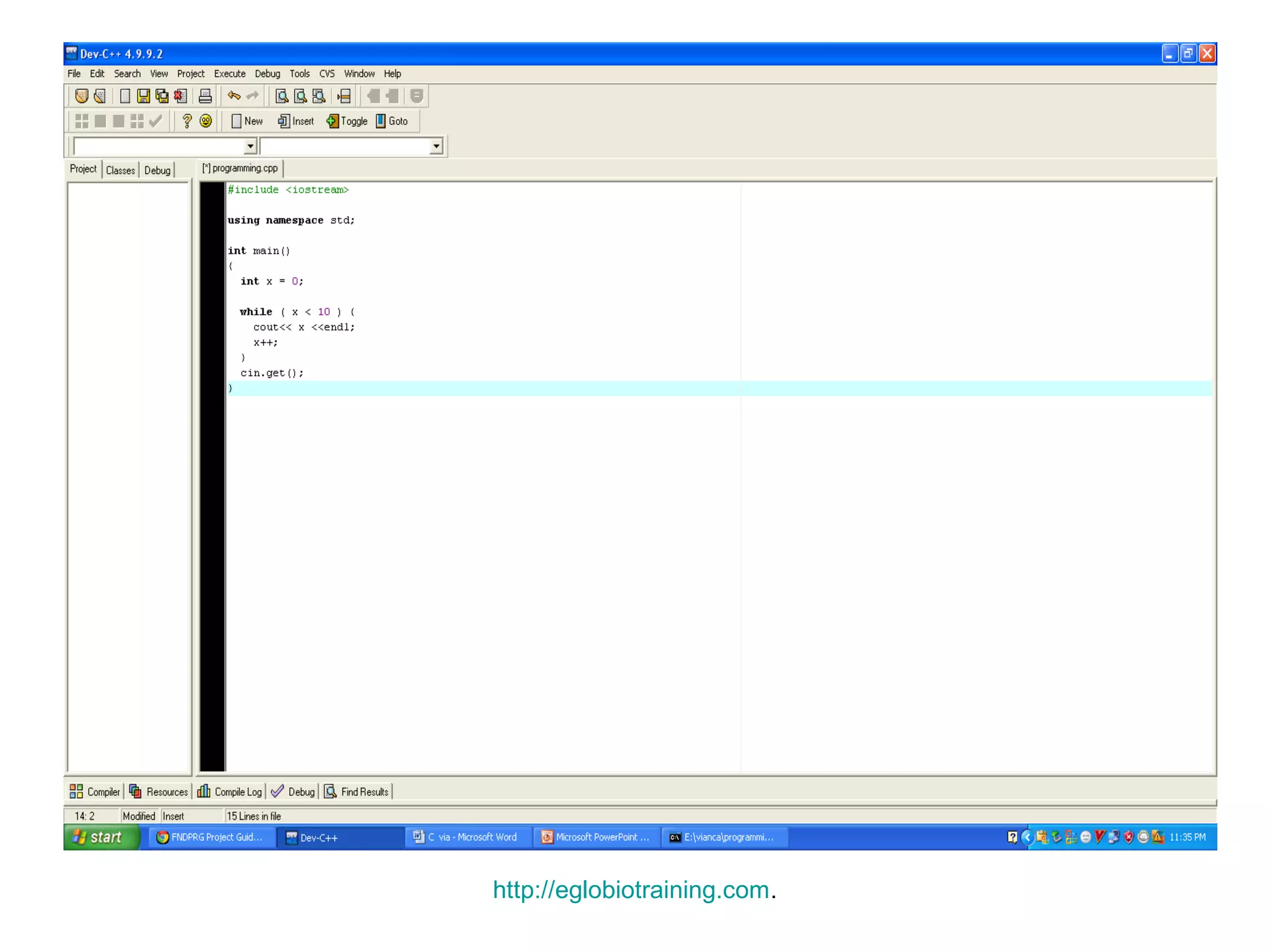
Task: Click the Save file floppy icon
Action: pyautogui.click(x=143, y=96)
